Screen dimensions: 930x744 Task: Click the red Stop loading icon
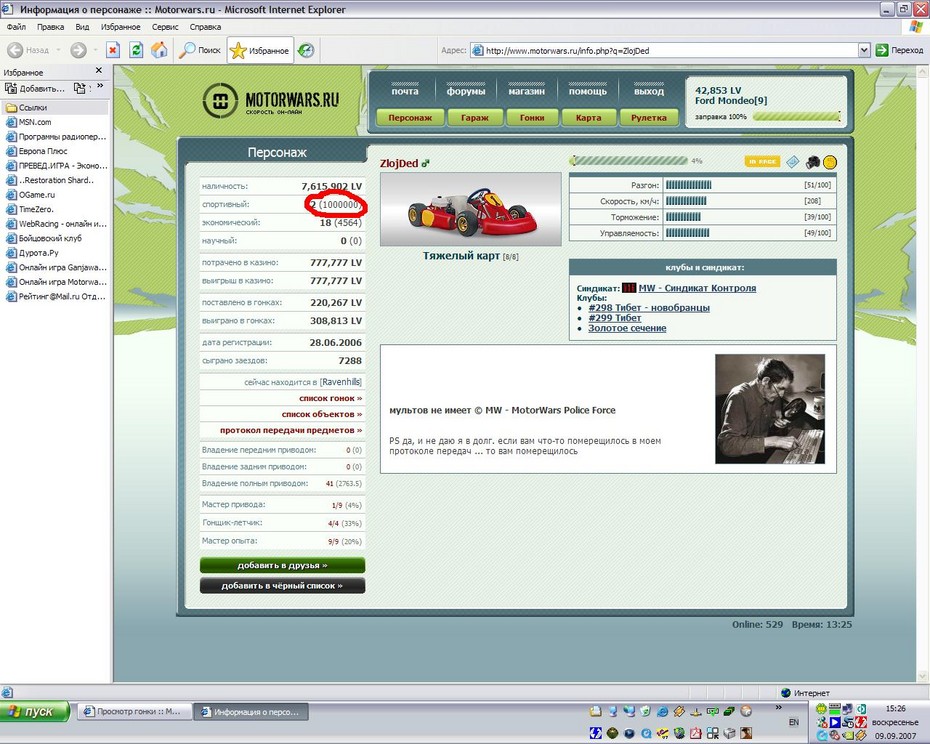tap(113, 50)
